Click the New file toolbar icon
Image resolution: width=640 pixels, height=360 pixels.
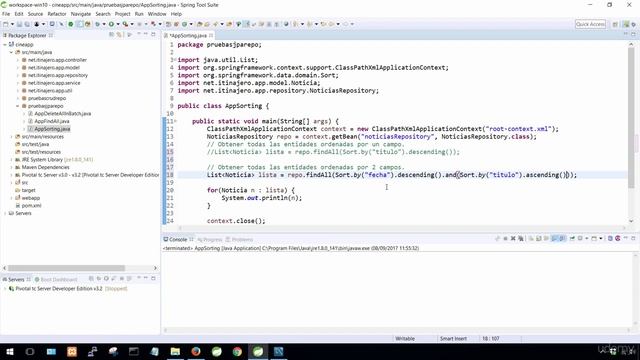coord(6,24)
